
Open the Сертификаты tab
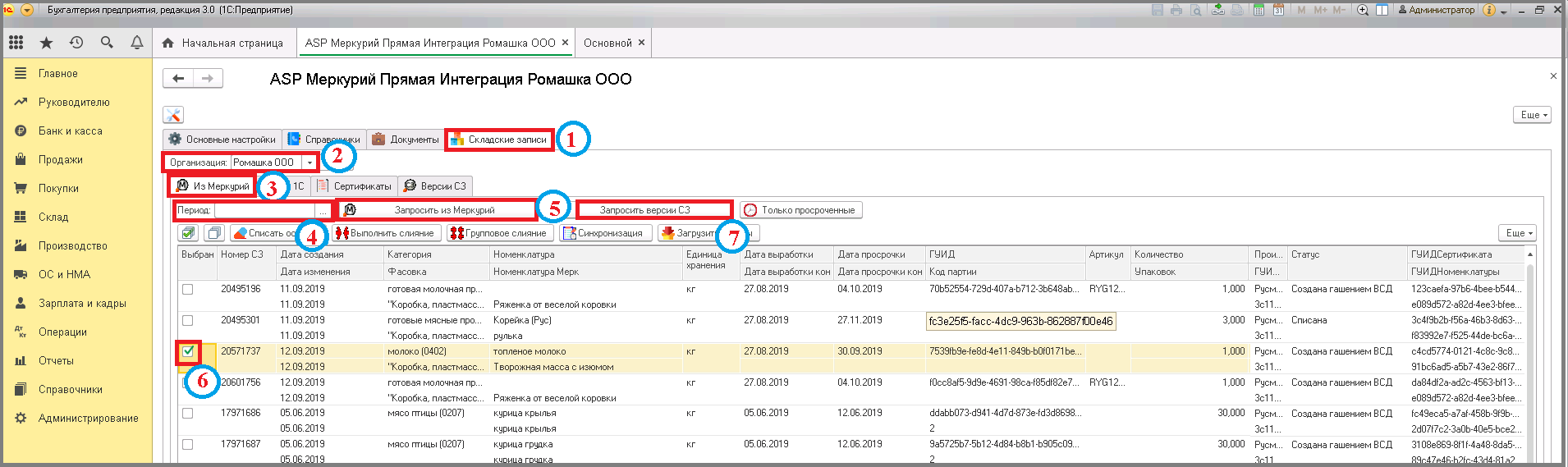pyautogui.click(x=355, y=186)
